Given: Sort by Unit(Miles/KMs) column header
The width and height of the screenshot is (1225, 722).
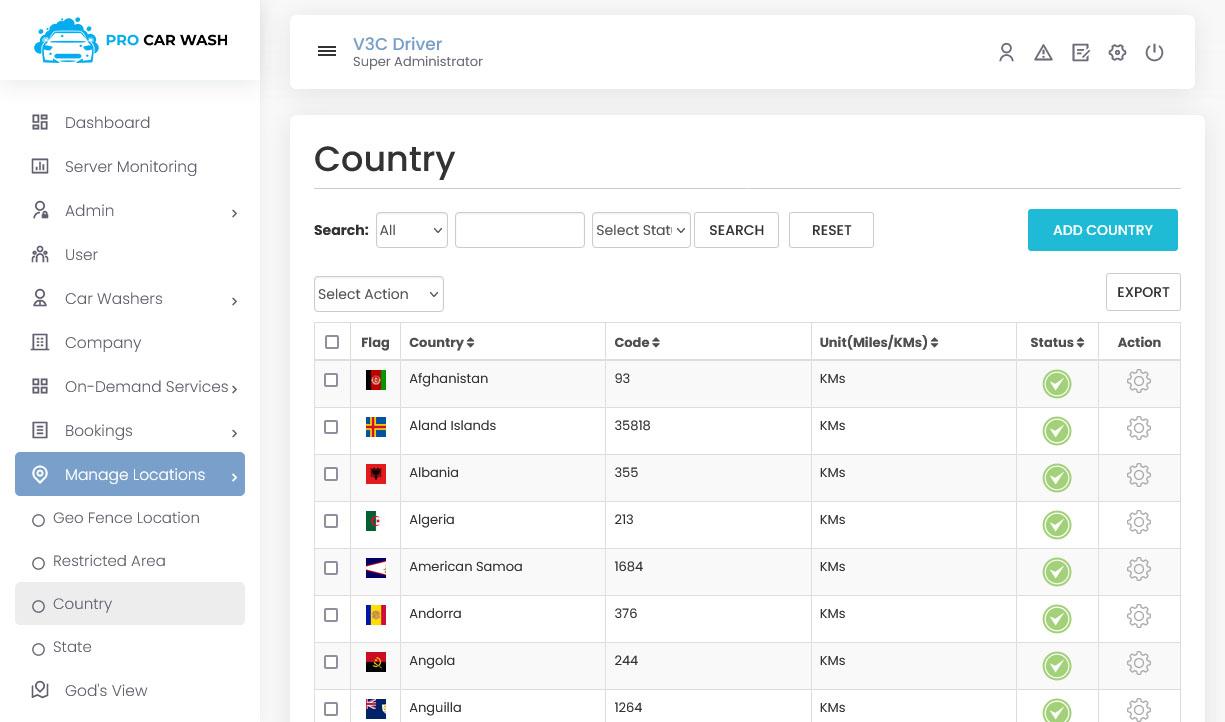Looking at the screenshot, I should 879,342.
